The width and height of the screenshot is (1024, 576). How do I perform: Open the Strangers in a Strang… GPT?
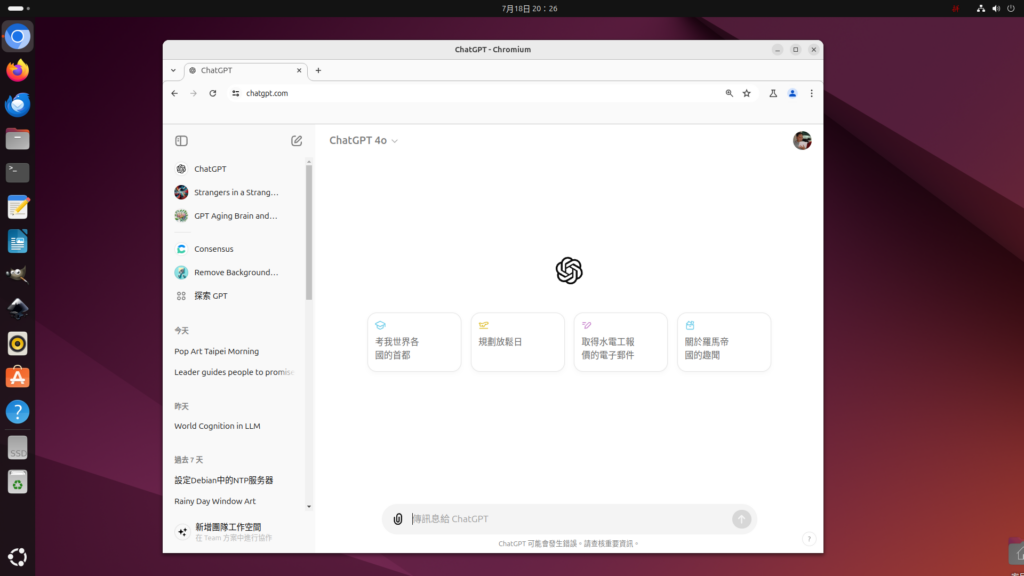pos(236,193)
